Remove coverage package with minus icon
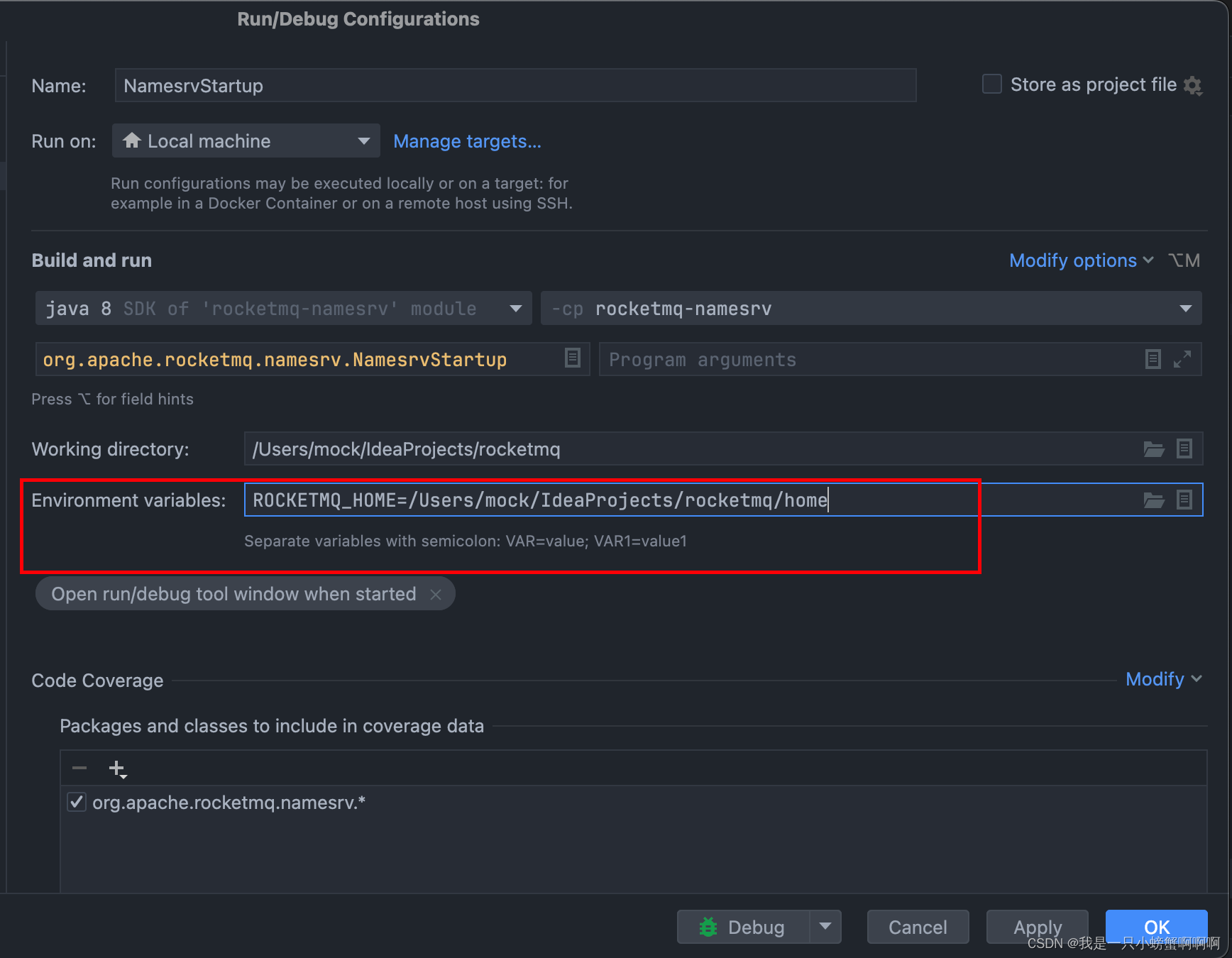 79,768
